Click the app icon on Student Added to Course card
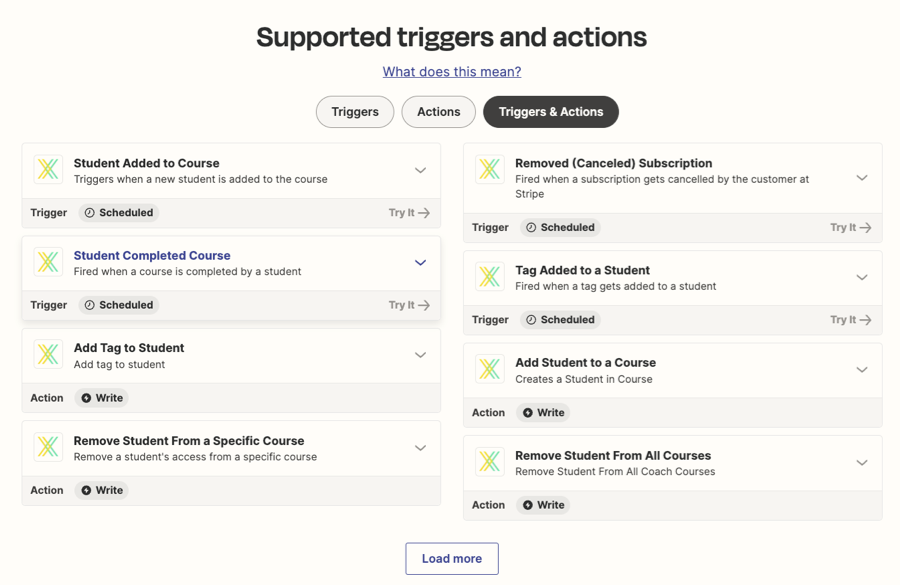This screenshot has height=585, width=900. point(48,169)
